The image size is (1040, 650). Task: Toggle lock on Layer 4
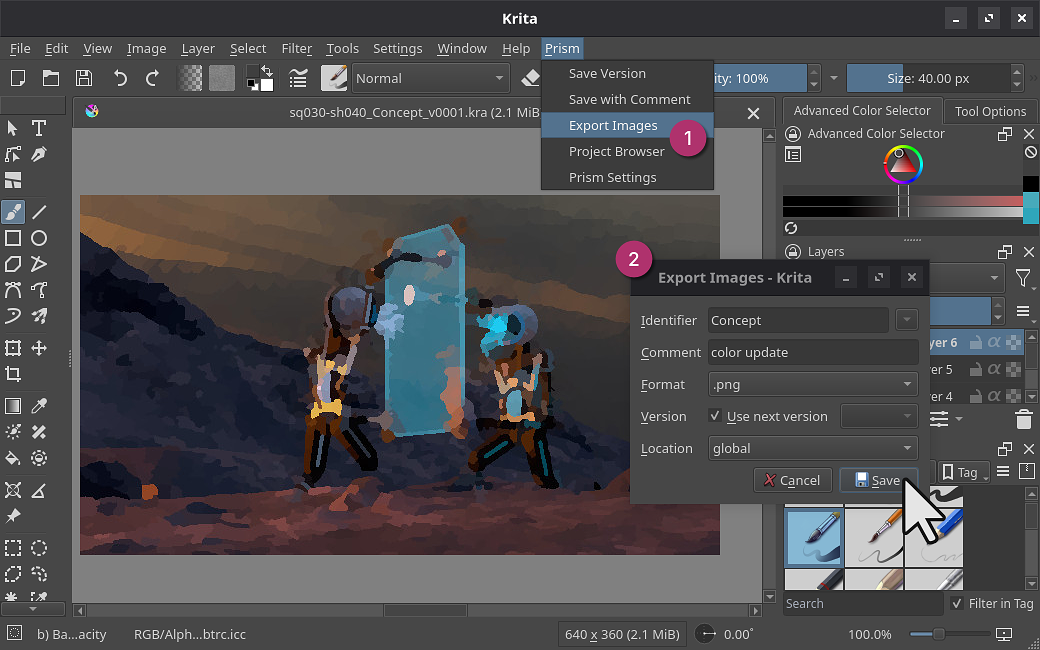tap(975, 396)
